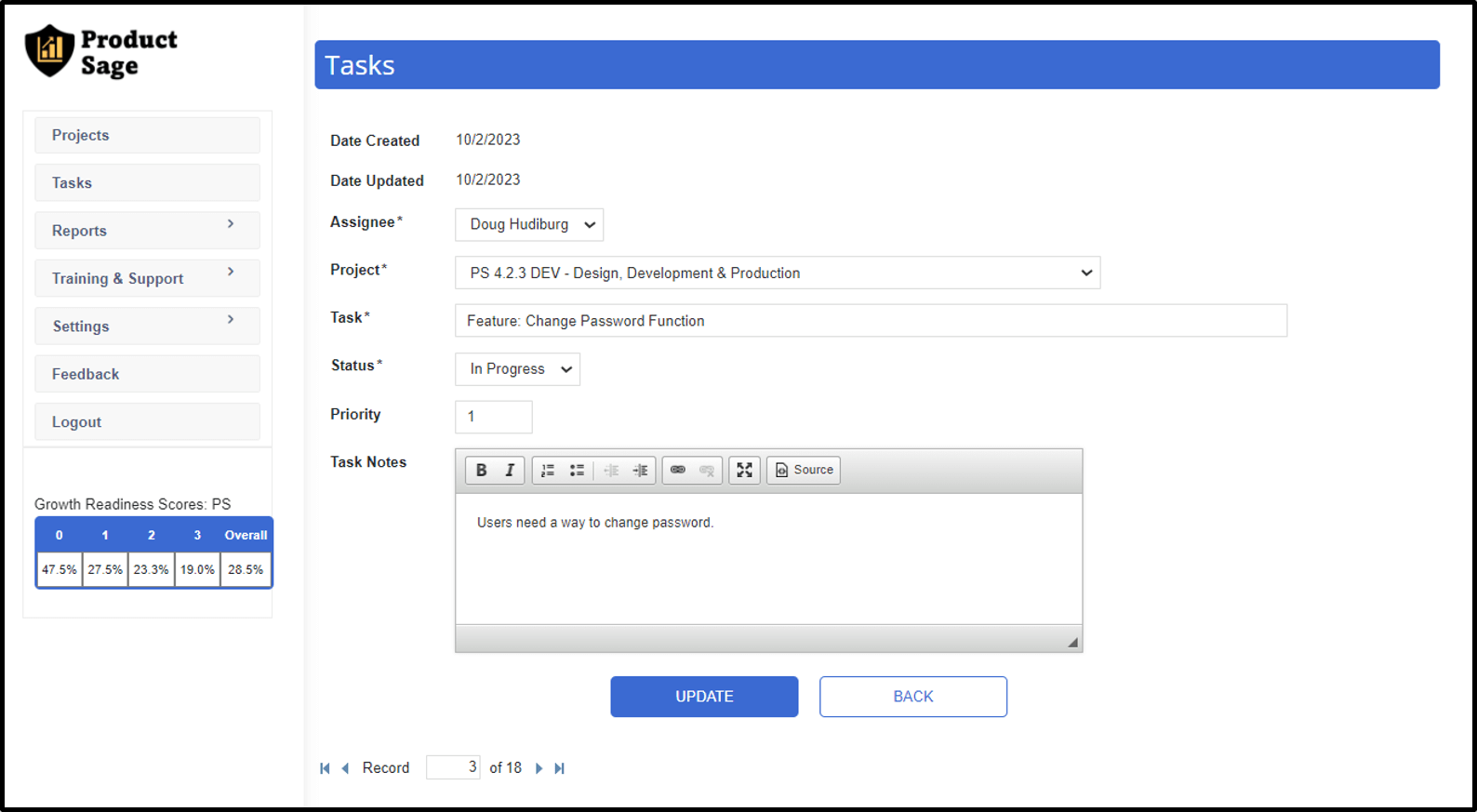Insert a numbered list in notes
The height and width of the screenshot is (812, 1477).
tap(548, 471)
